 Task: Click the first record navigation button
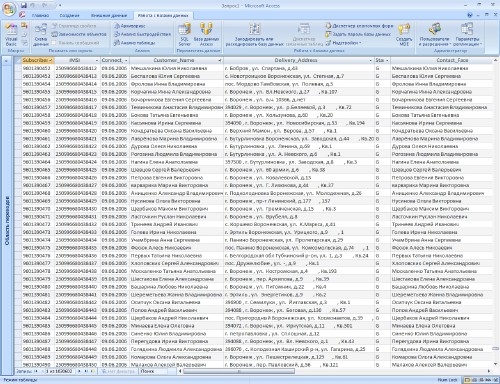pos(36,371)
